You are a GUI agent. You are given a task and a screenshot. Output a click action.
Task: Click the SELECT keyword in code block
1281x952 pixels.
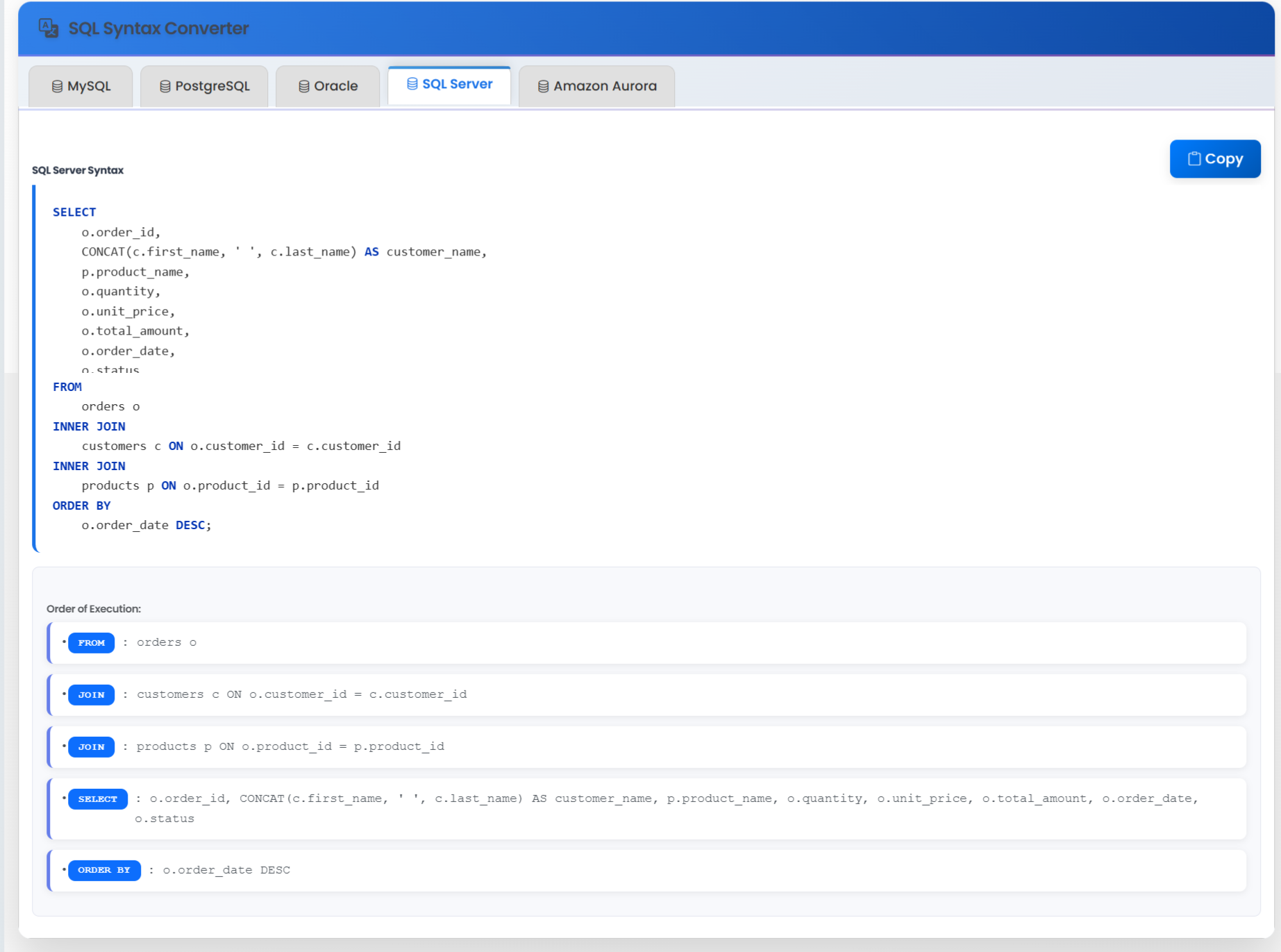(74, 212)
